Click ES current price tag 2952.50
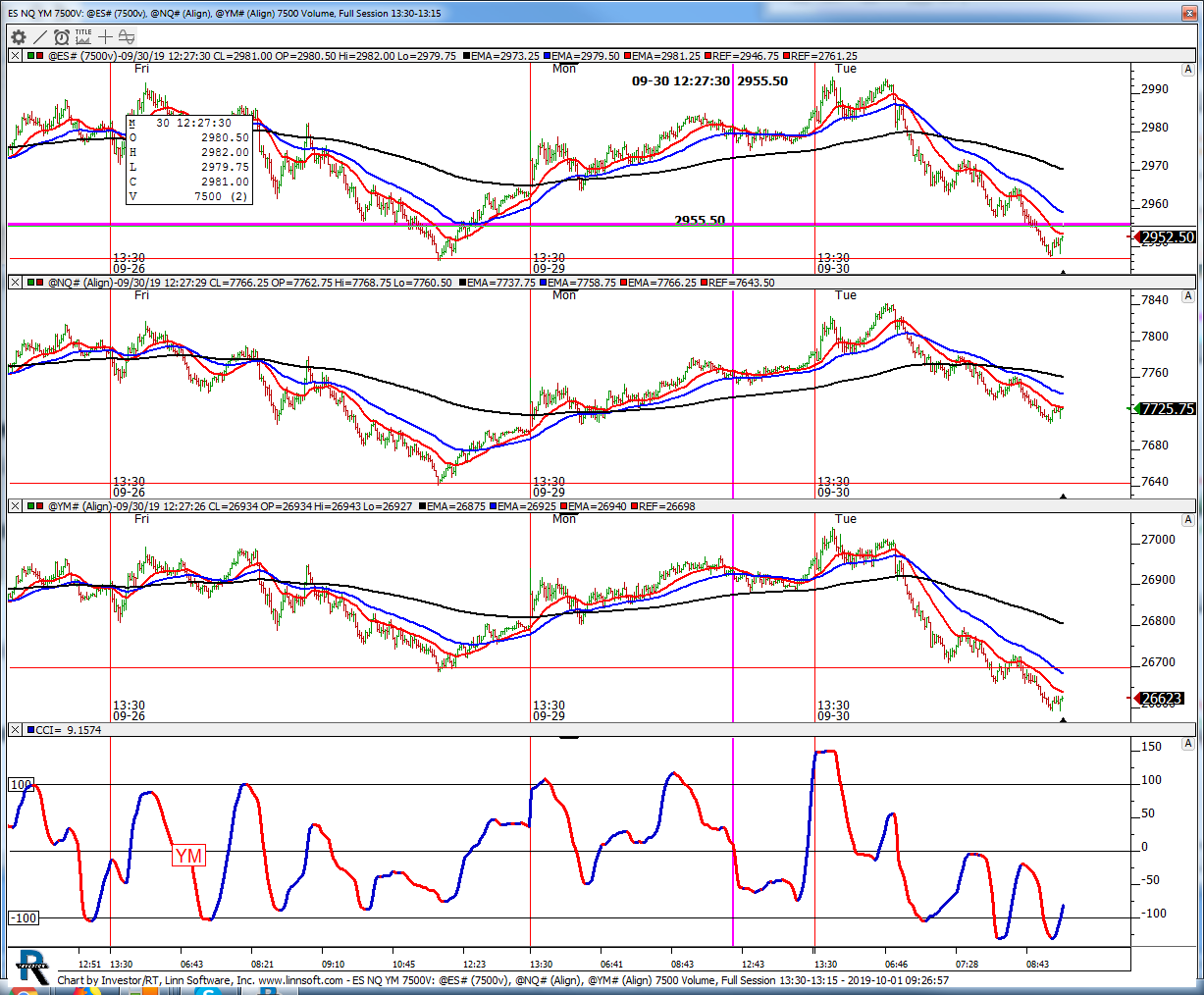1204x995 pixels. [1167, 236]
